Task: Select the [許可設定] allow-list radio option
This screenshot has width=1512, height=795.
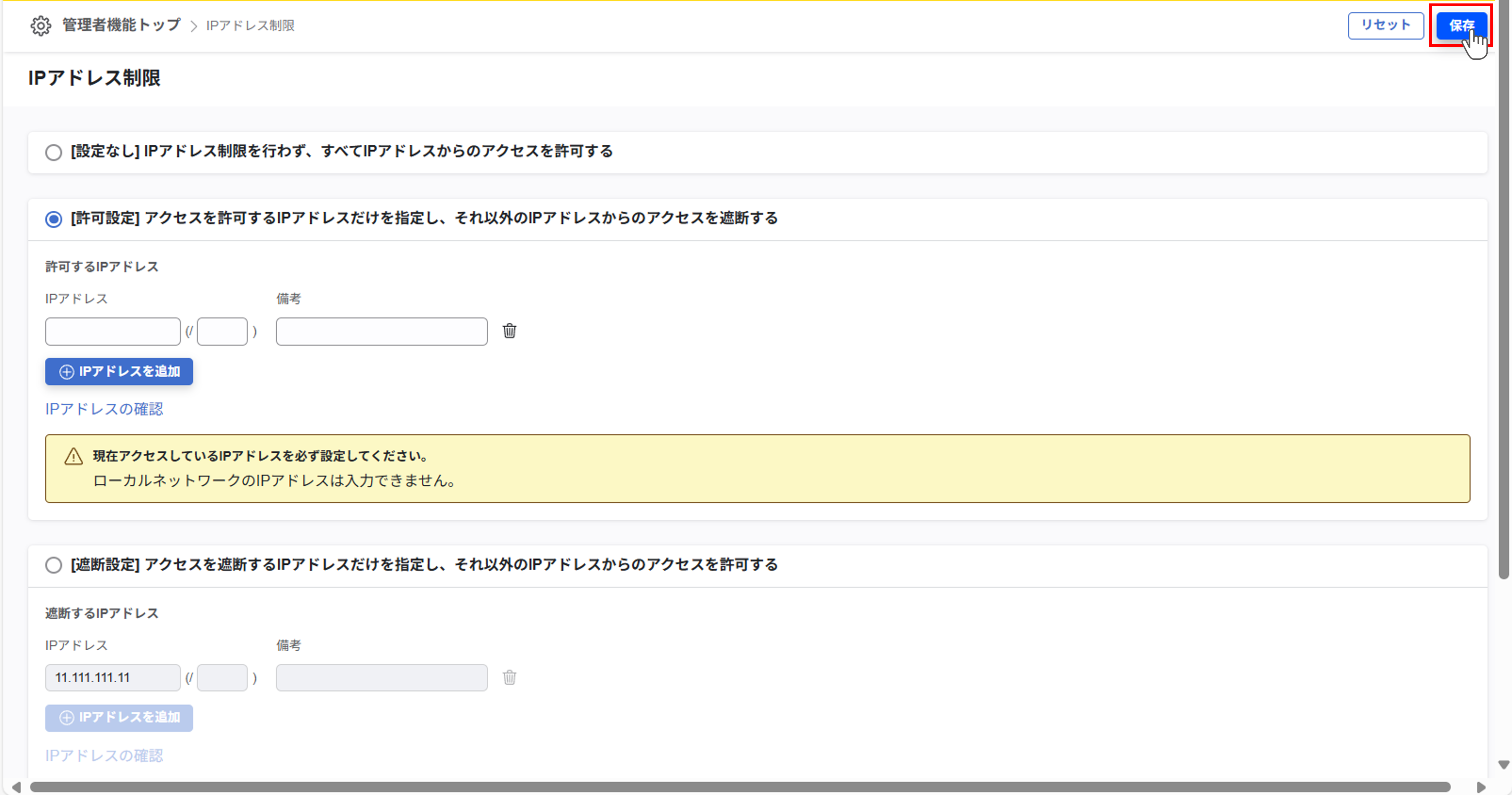Action: coord(53,219)
